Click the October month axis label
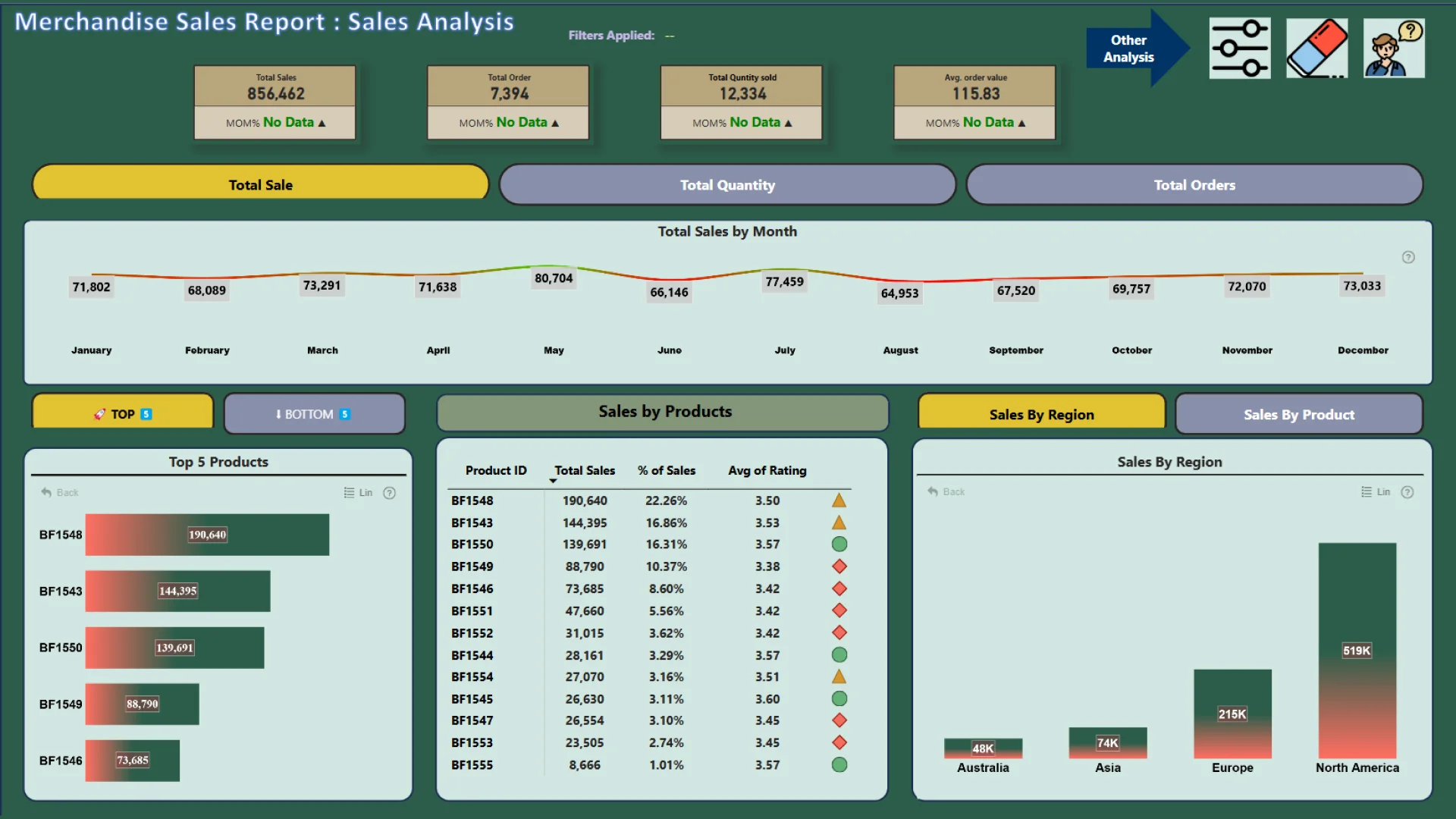This screenshot has height=819, width=1456. pos(1131,350)
